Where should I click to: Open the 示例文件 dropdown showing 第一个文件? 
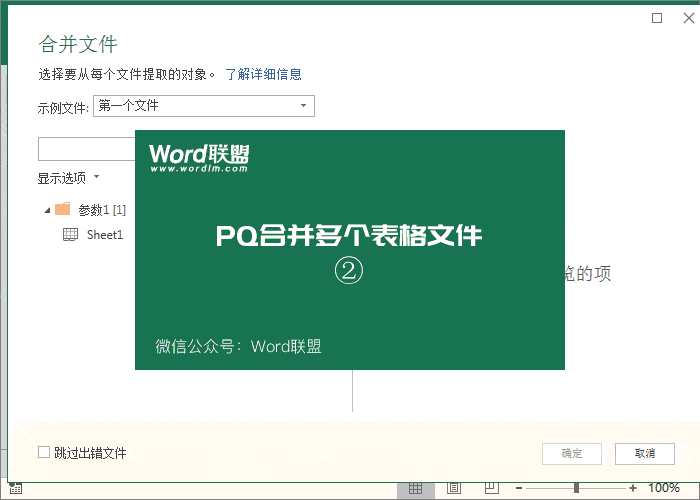pos(204,106)
